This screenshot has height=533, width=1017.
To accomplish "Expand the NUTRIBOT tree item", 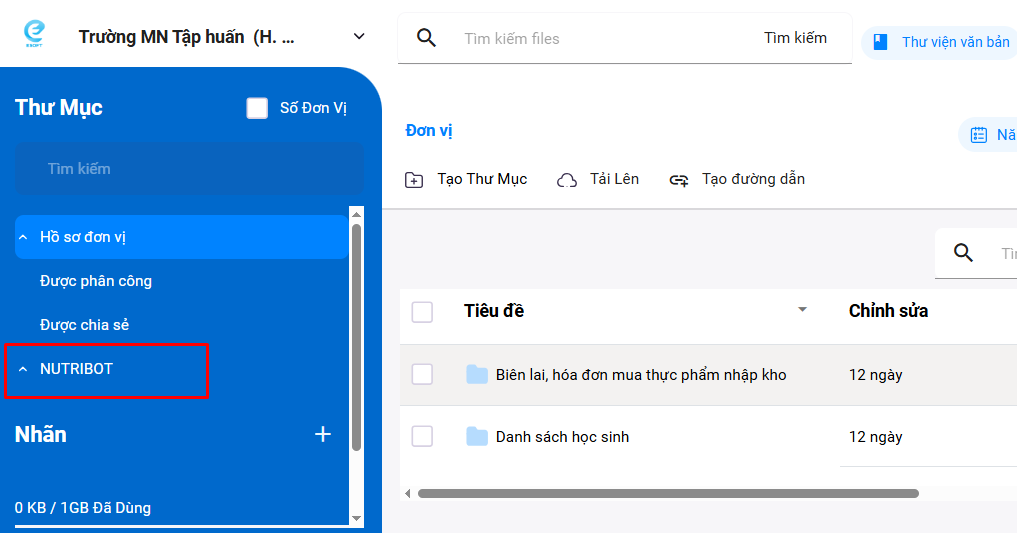I will click(23, 369).
